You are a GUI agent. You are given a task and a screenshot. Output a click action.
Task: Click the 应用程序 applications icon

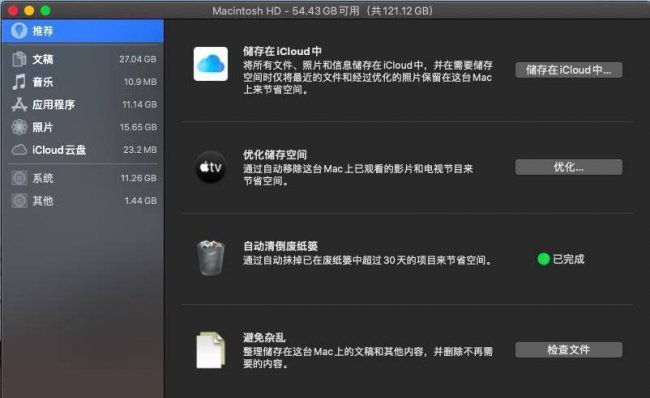pos(19,104)
